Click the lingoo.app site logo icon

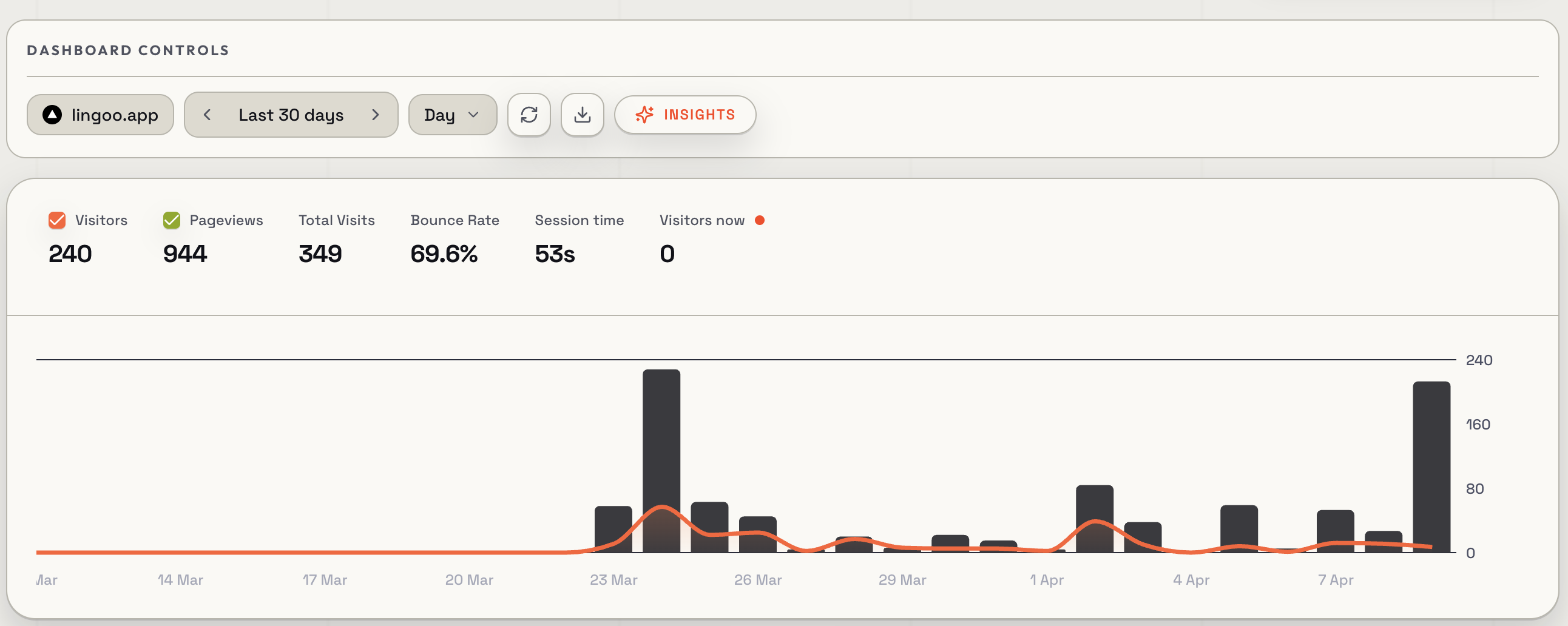coord(52,115)
